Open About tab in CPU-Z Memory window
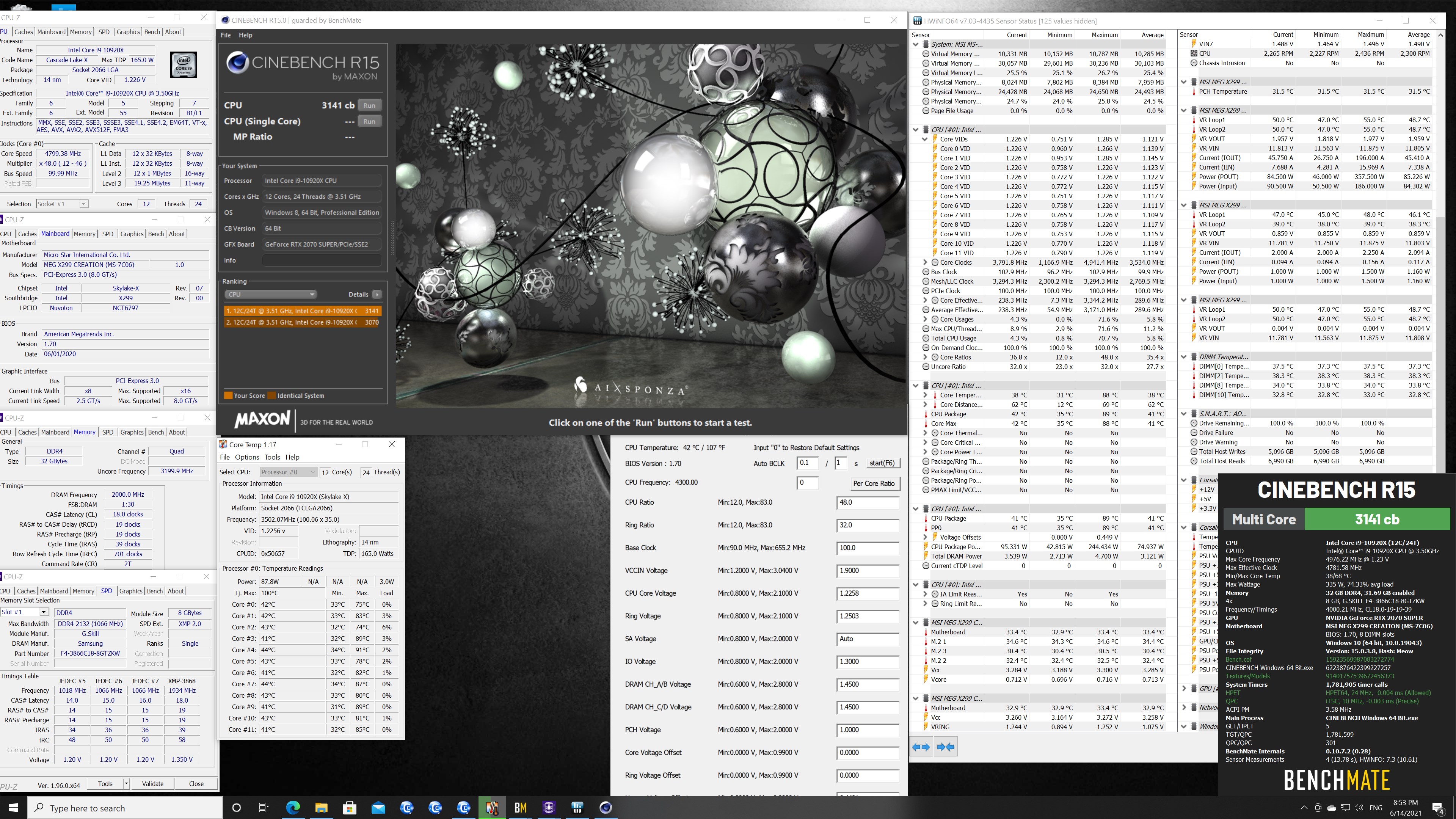 tap(177, 432)
